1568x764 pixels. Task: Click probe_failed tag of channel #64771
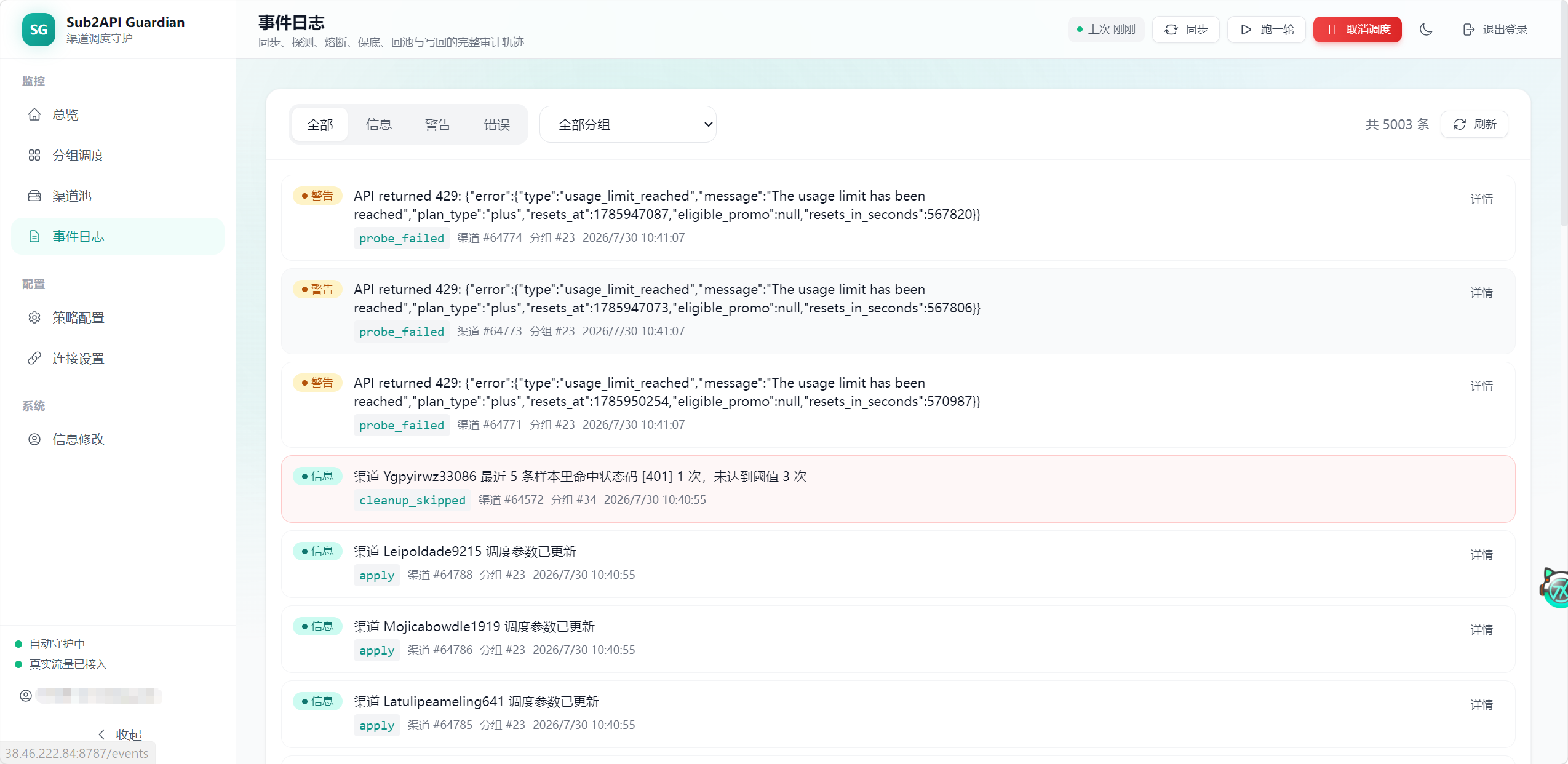[x=402, y=425]
